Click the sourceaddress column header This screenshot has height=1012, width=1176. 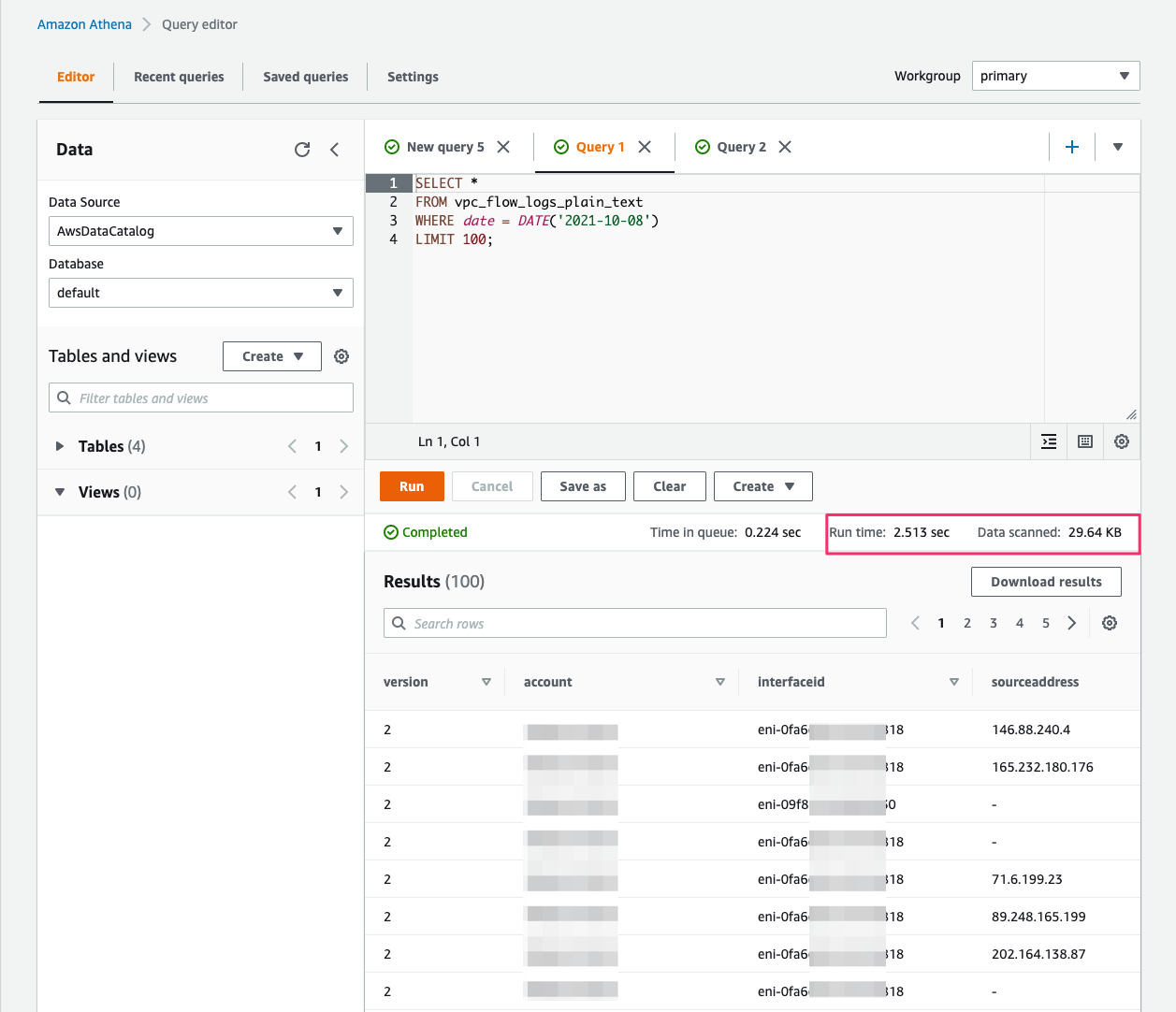pyautogui.click(x=1035, y=682)
